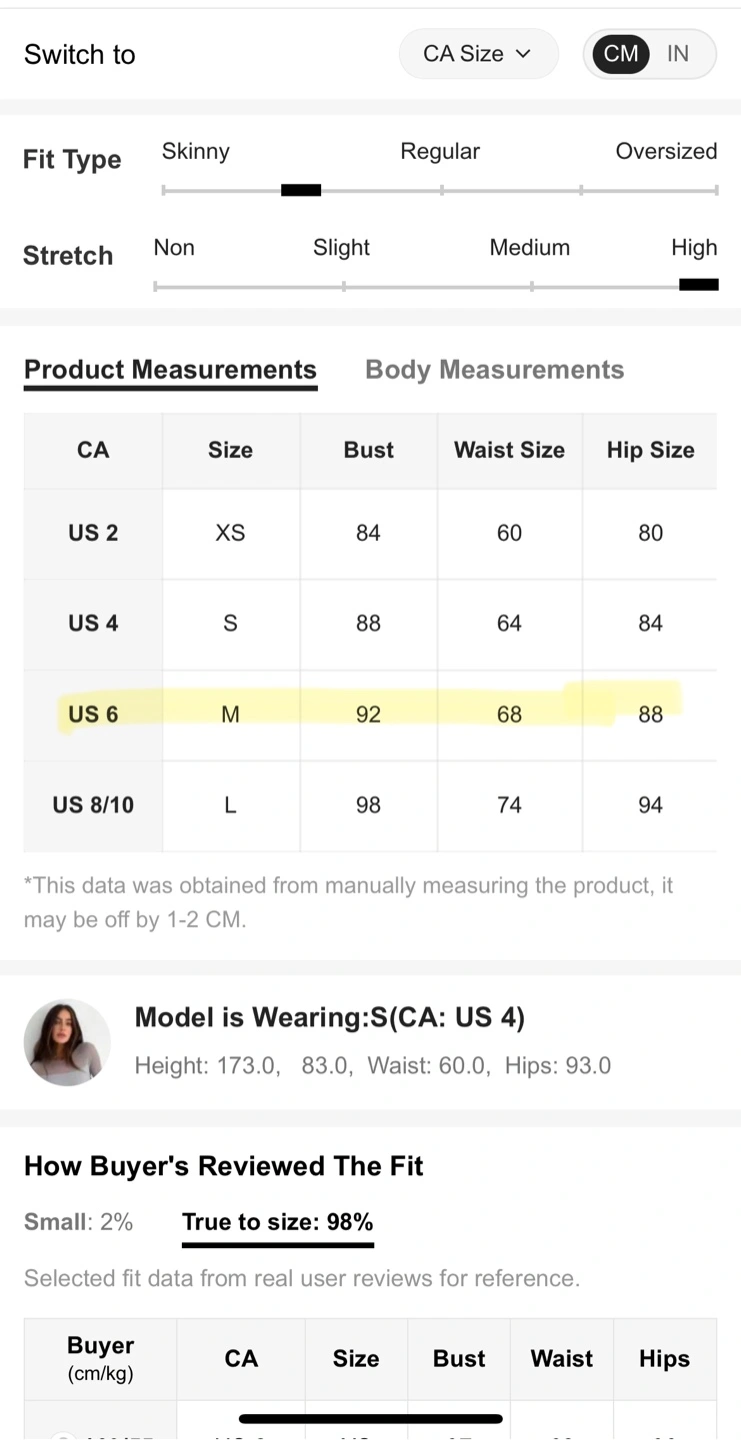Open the CA Size dropdown
This screenshot has width=741, height=1440.
coord(478,54)
